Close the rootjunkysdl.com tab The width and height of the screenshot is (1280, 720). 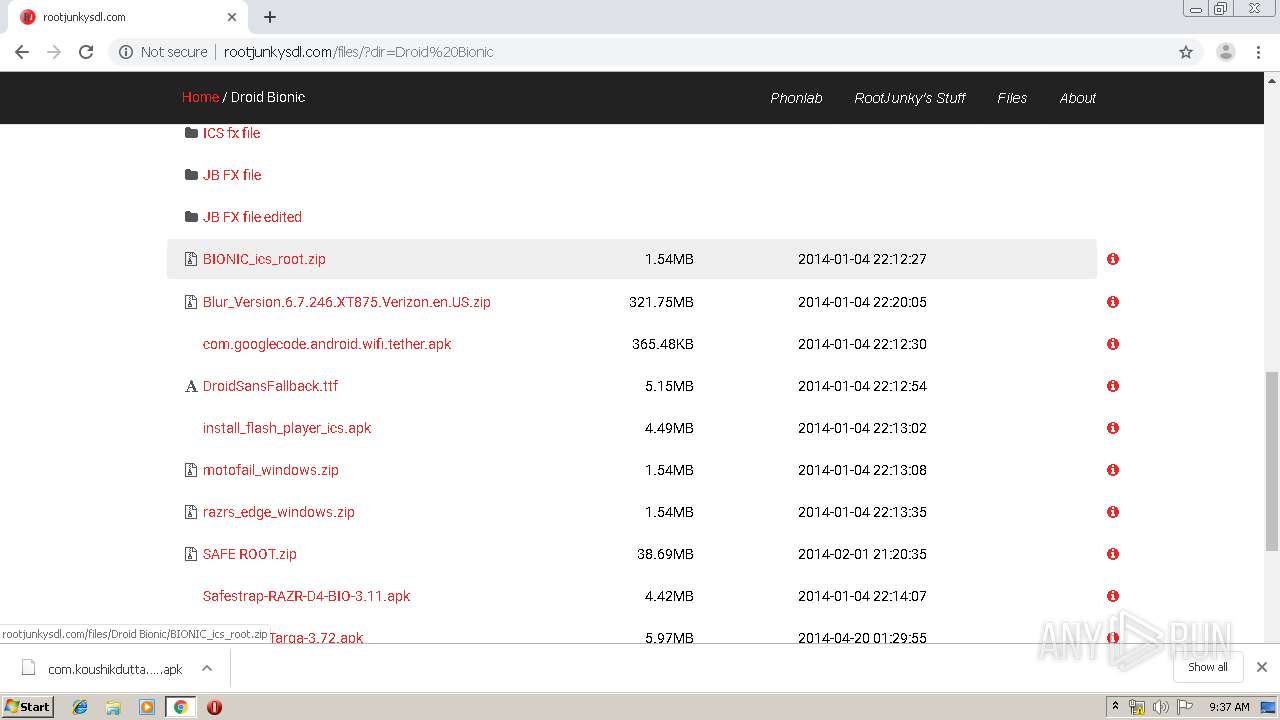tap(232, 17)
